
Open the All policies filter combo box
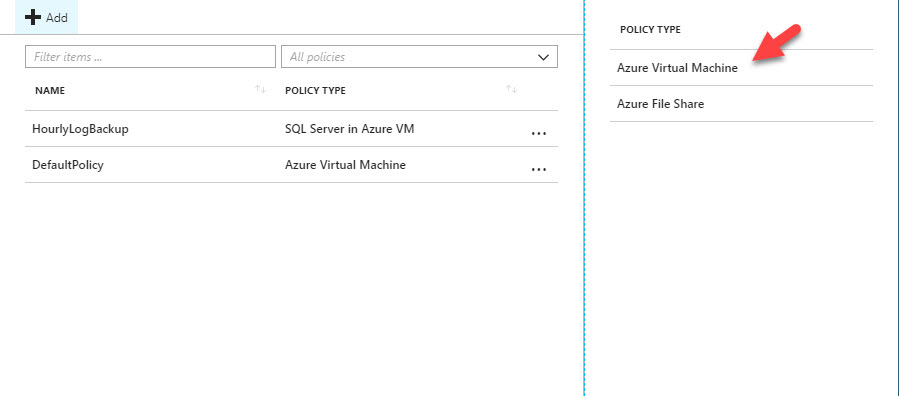click(419, 57)
